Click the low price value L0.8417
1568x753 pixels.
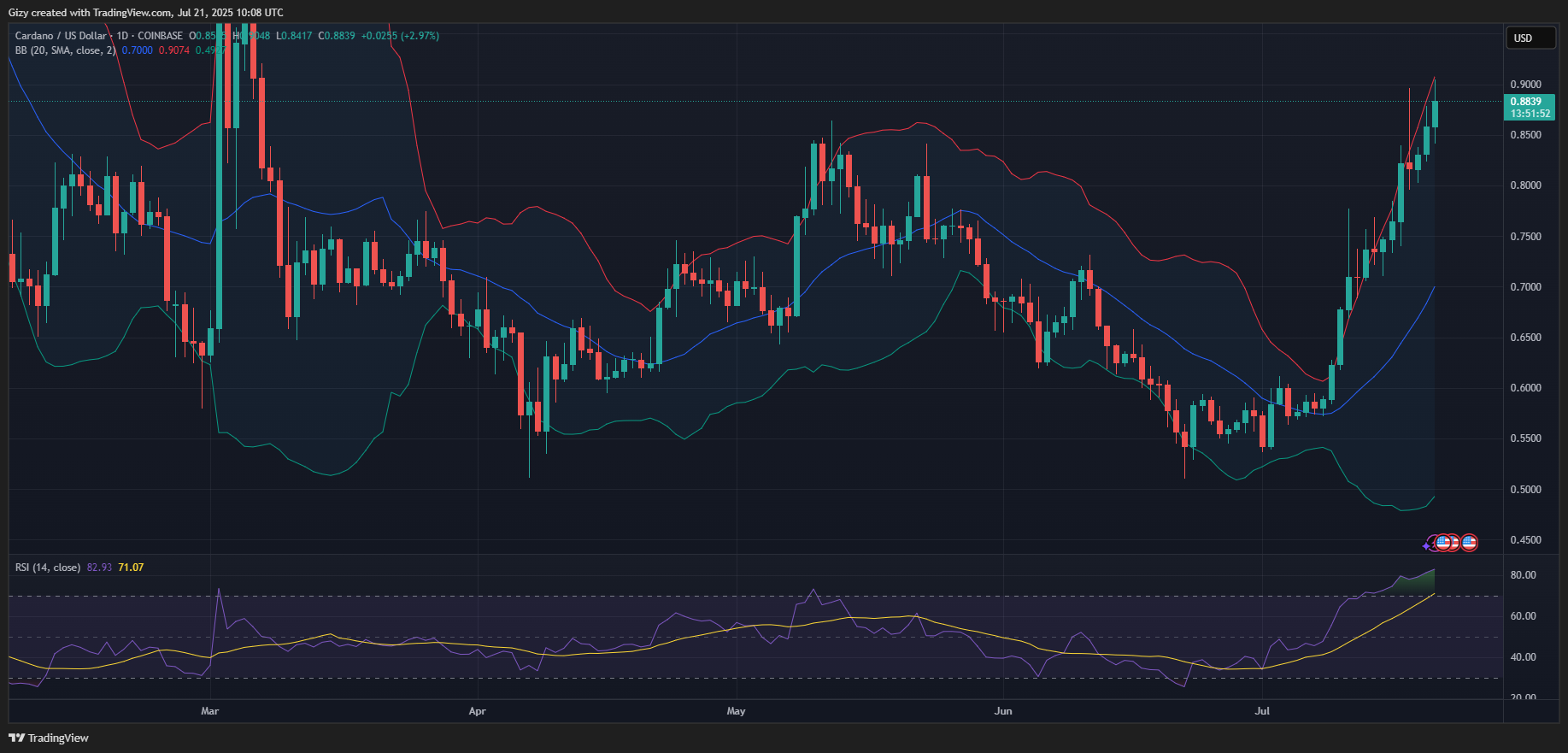294,36
